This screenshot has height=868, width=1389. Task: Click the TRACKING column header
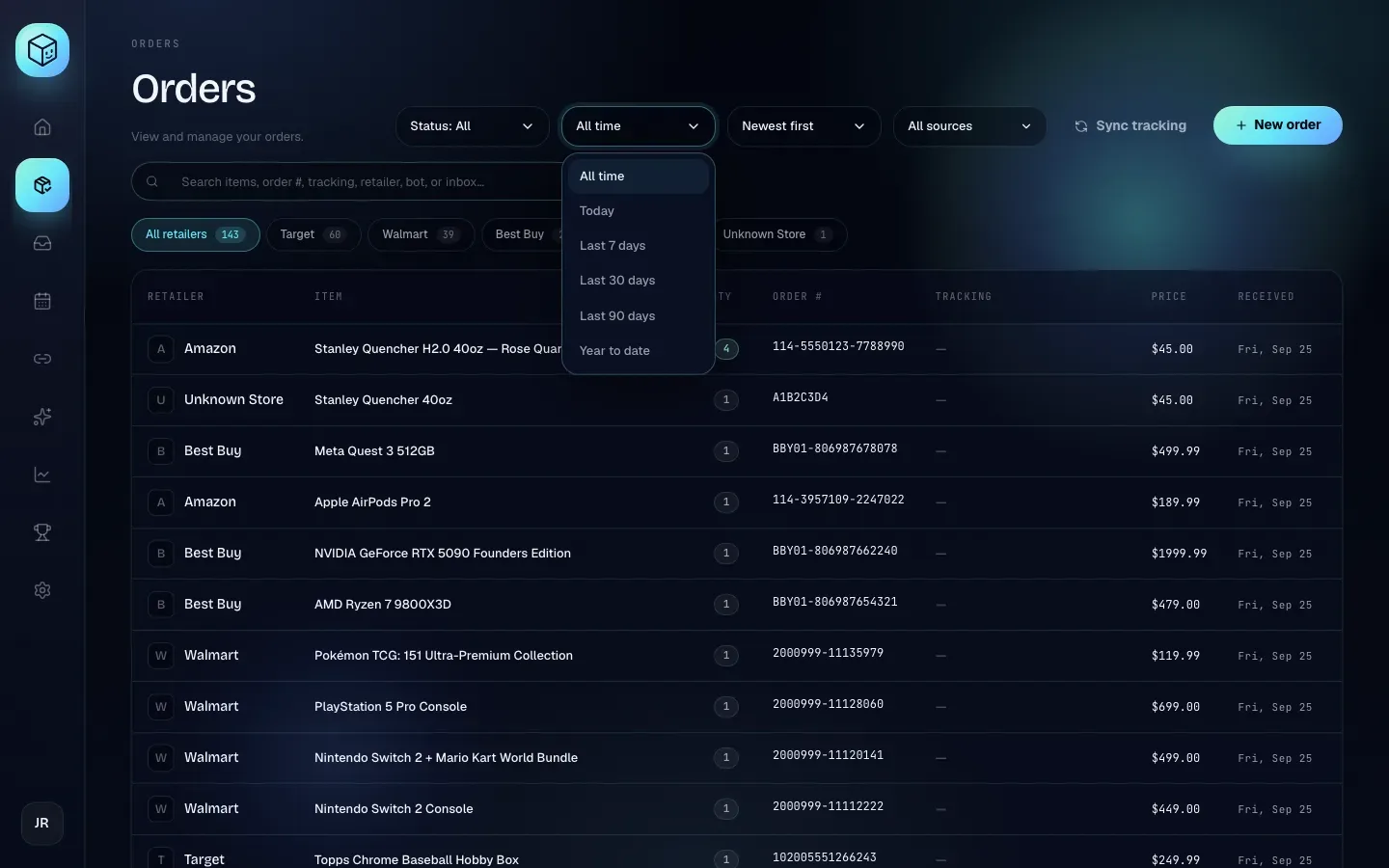(x=964, y=297)
